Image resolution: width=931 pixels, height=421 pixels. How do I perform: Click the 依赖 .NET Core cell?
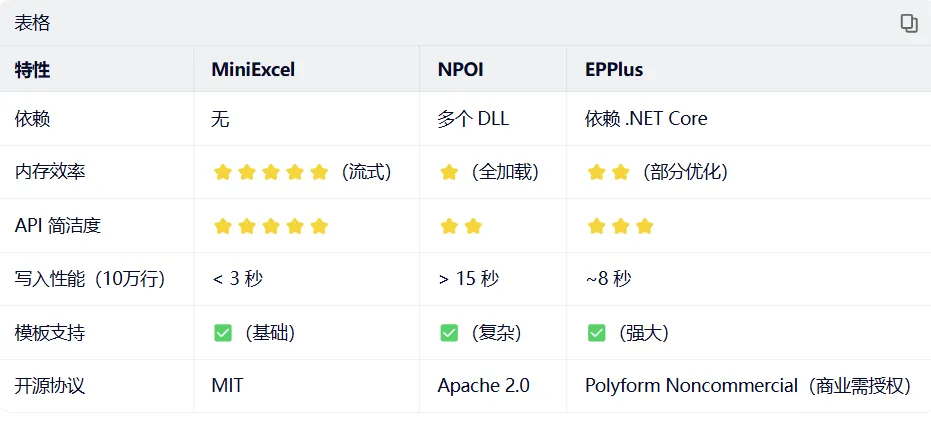(x=645, y=119)
